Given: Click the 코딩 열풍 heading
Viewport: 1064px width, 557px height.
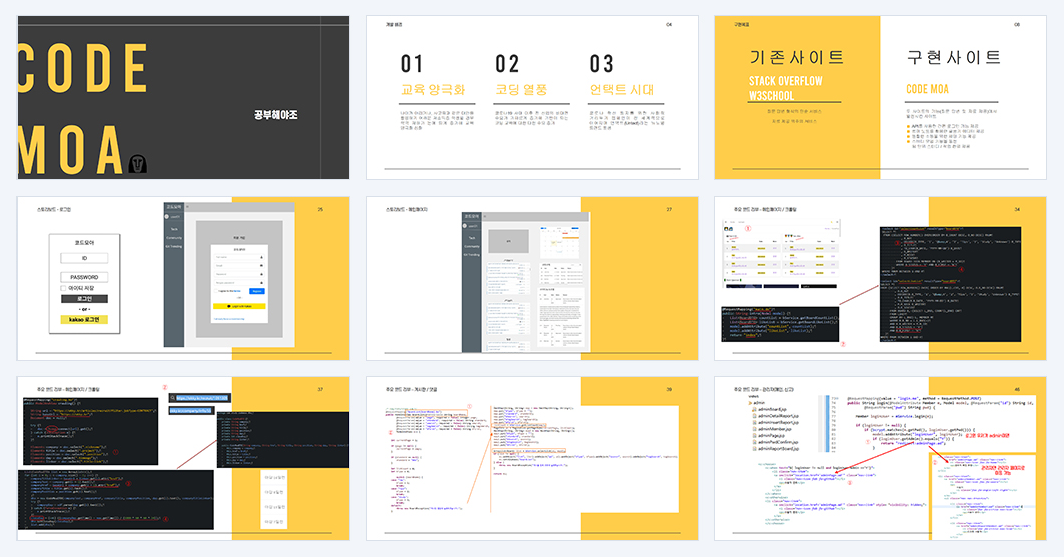Looking at the screenshot, I should [521, 90].
